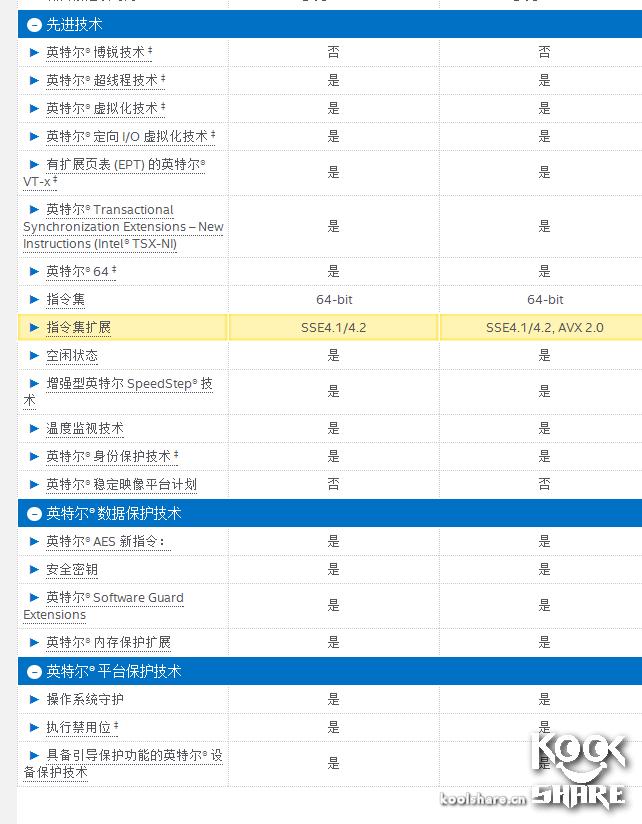
Task: Open the 执行禁用位 link
Action: coord(82,727)
